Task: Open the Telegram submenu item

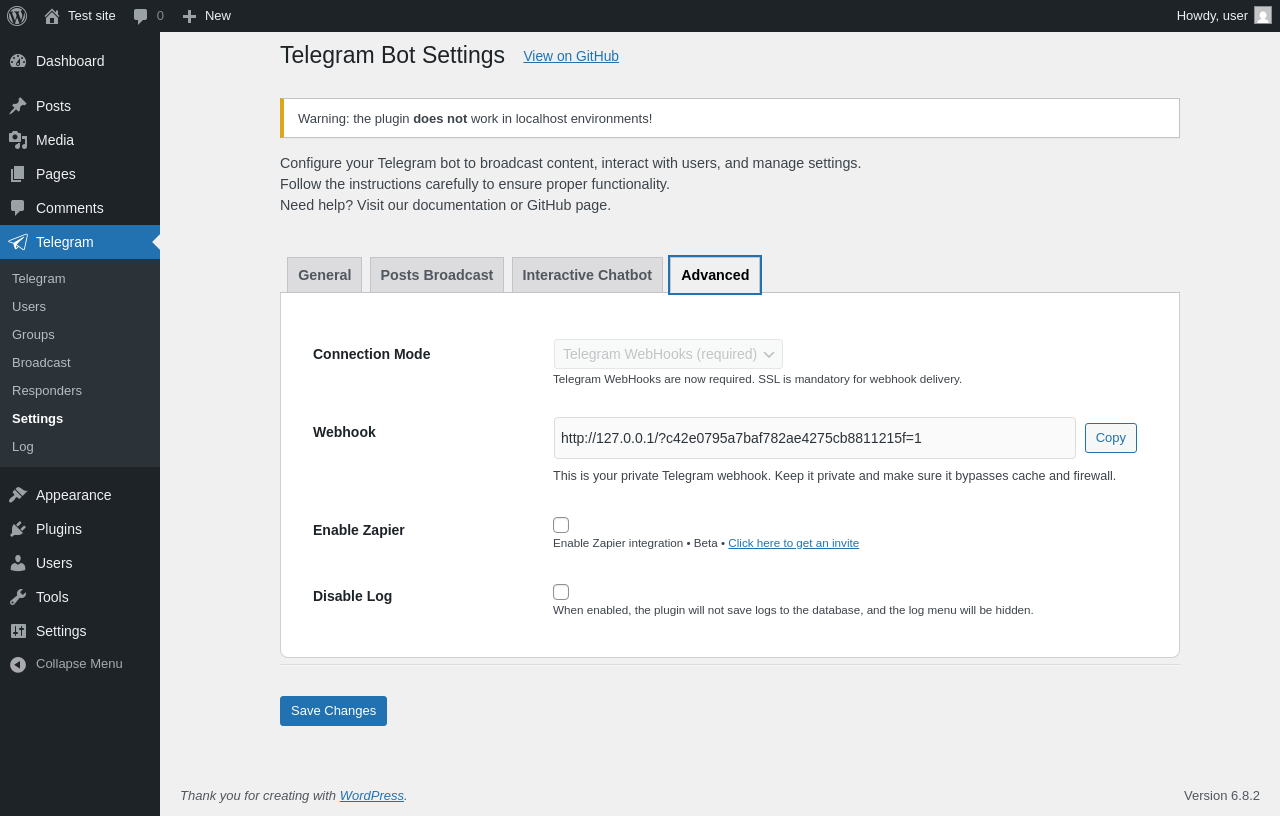Action: pyautogui.click(x=39, y=278)
